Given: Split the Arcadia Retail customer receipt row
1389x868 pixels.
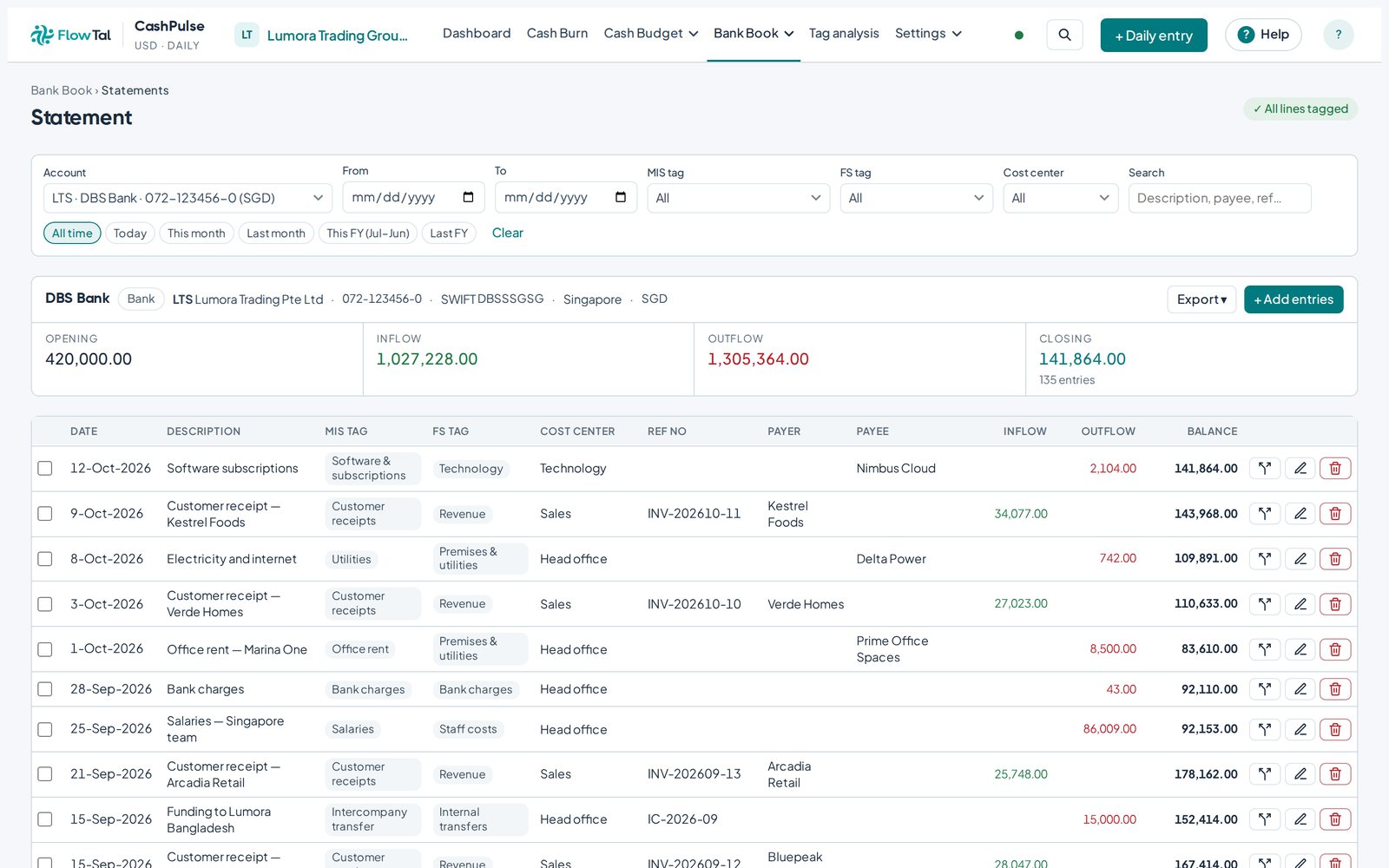Looking at the screenshot, I should click(1265, 774).
